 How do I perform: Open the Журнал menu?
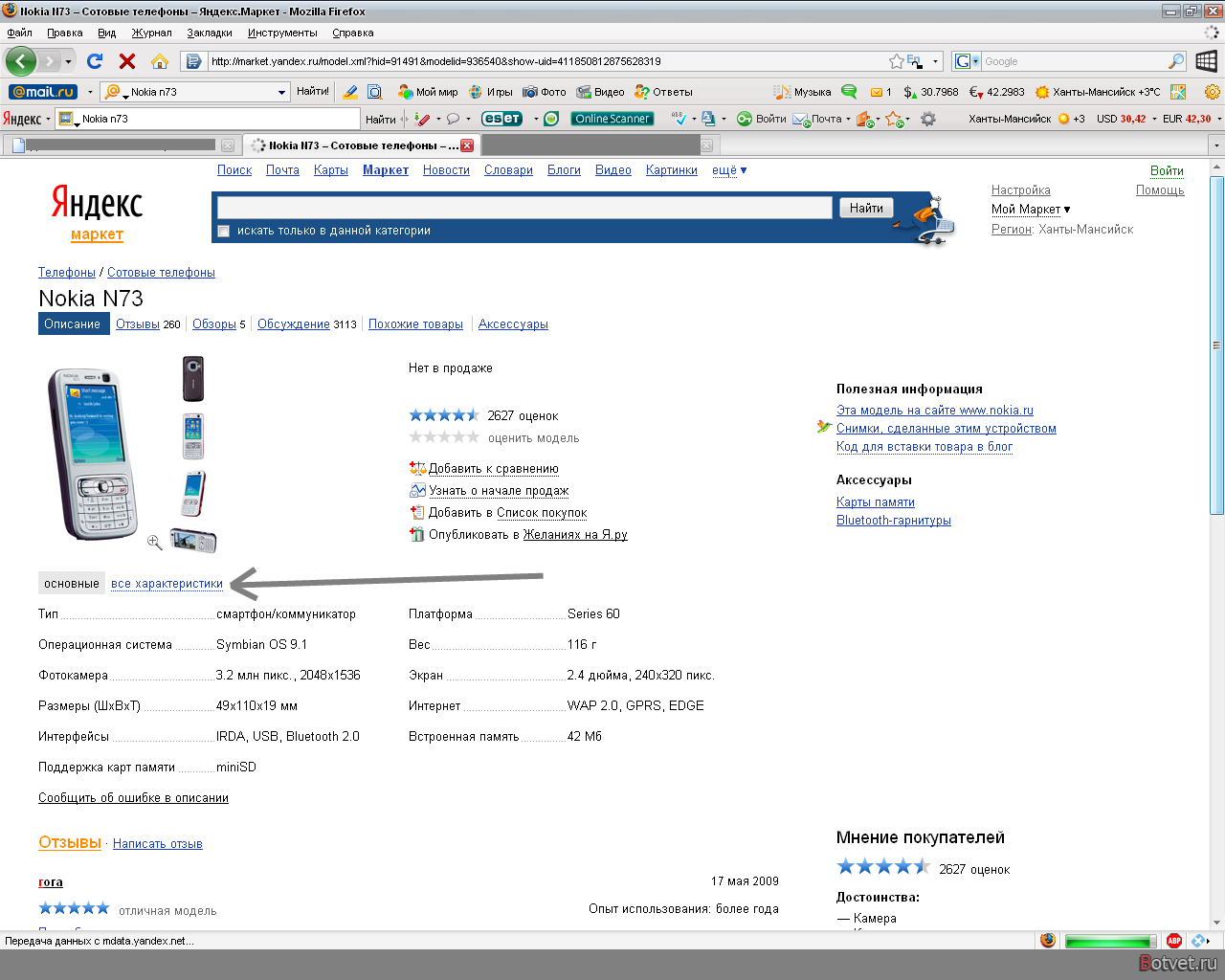click(x=152, y=33)
